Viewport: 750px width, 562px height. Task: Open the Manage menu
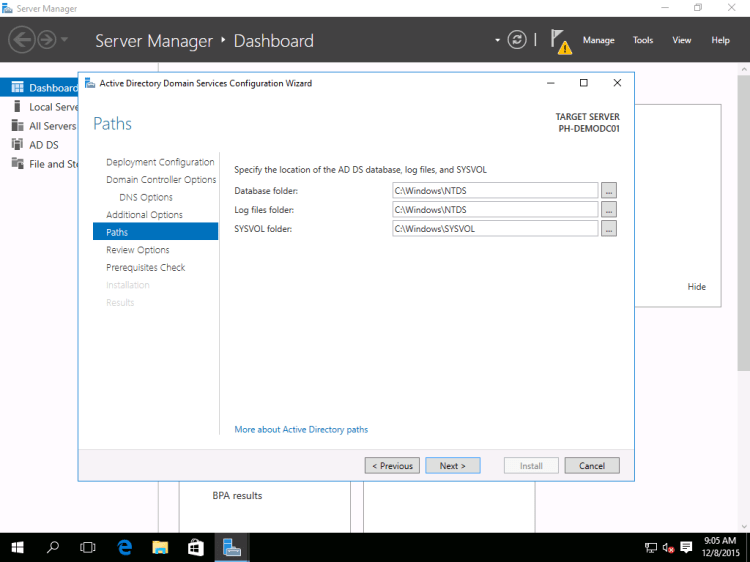pyautogui.click(x=598, y=40)
